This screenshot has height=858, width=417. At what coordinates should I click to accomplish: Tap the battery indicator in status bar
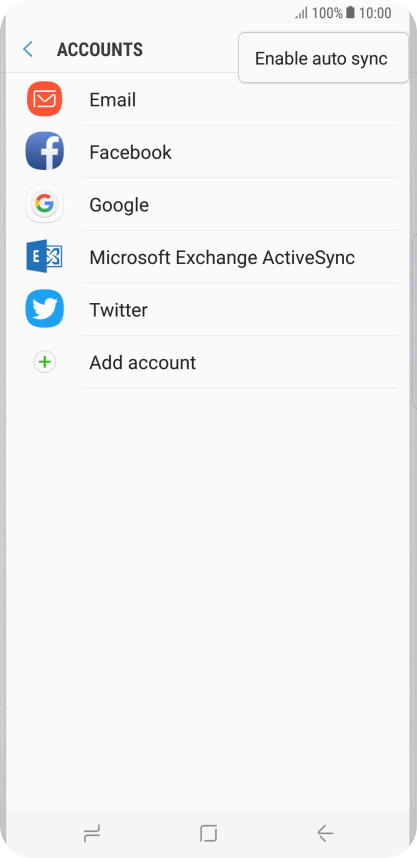pyautogui.click(x=350, y=13)
